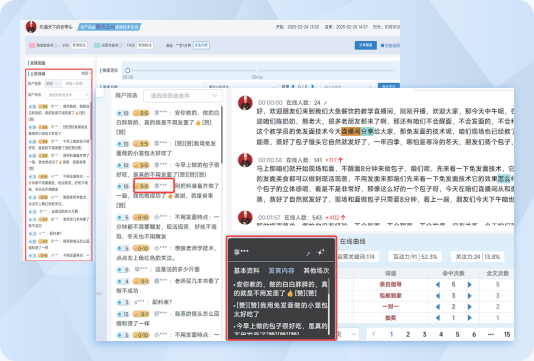Click the blue 15 badge beside 我蒸的馒头
The image size is (534, 361).
coord(123,314)
